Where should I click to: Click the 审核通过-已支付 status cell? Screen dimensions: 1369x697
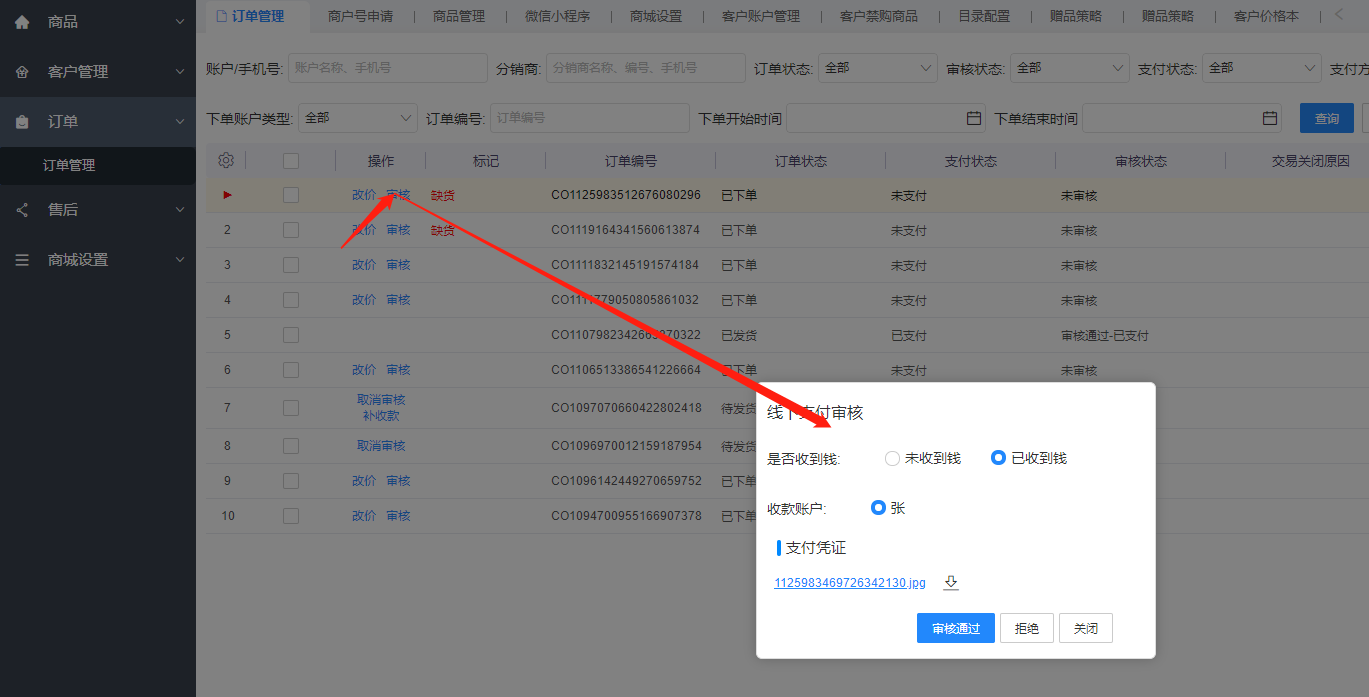(1104, 336)
